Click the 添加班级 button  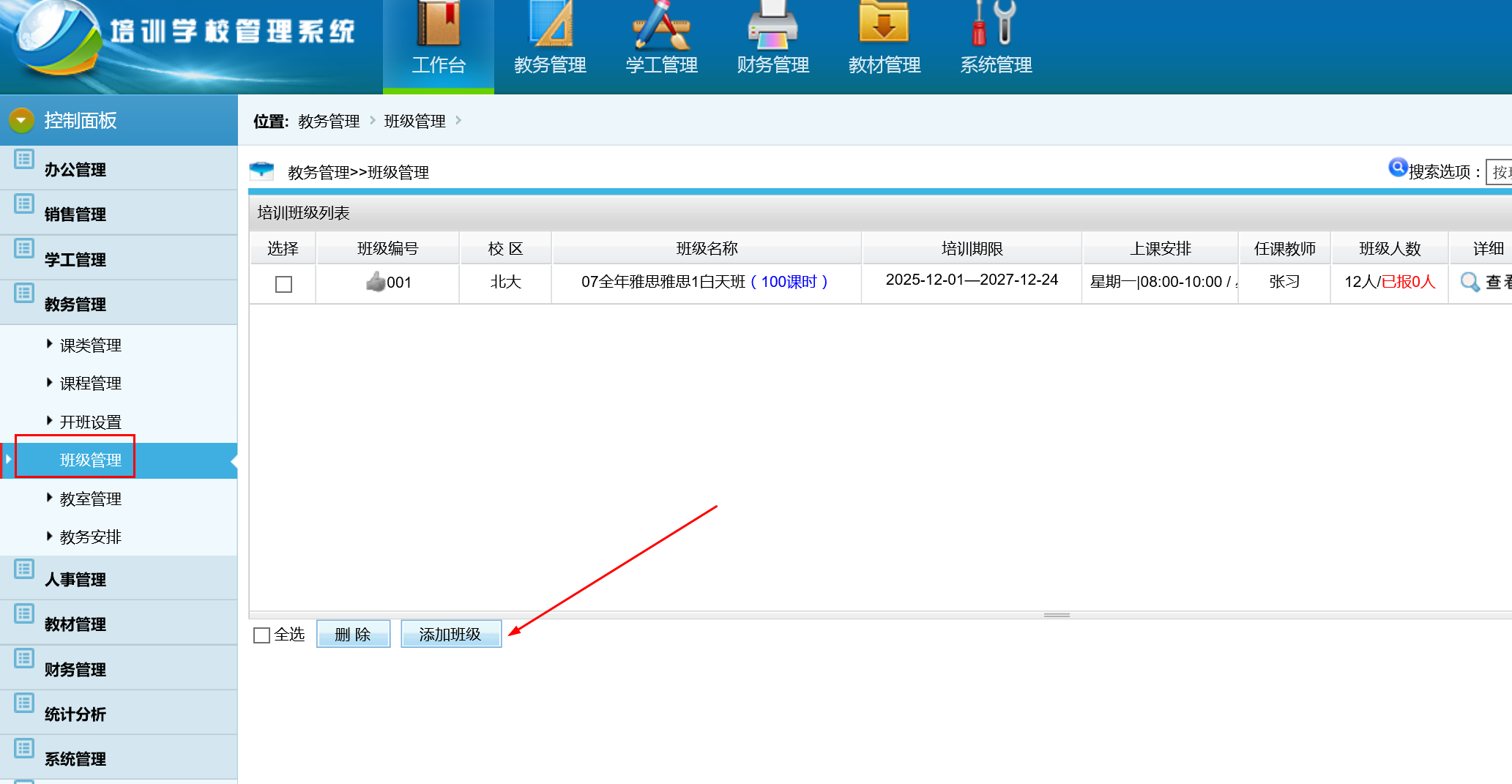pyautogui.click(x=450, y=635)
